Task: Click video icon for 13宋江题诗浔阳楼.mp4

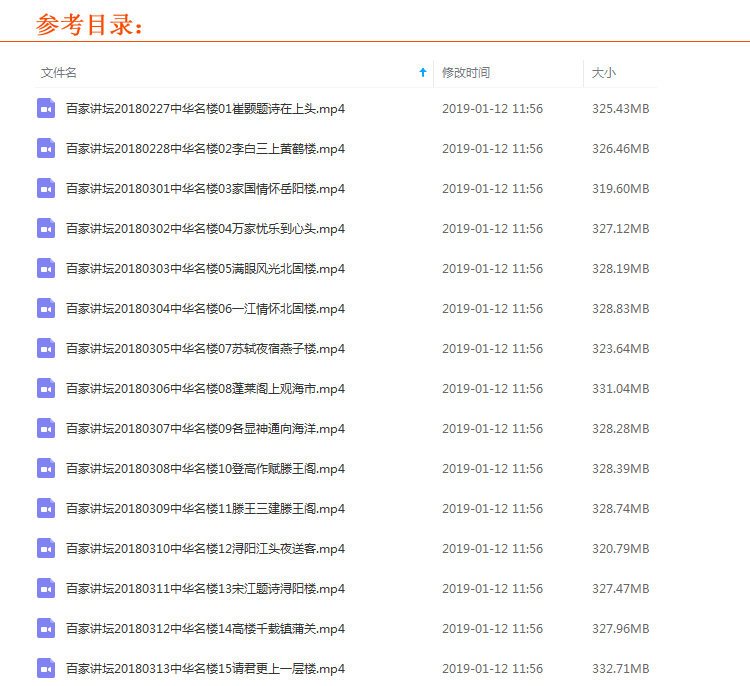Action: [x=46, y=588]
